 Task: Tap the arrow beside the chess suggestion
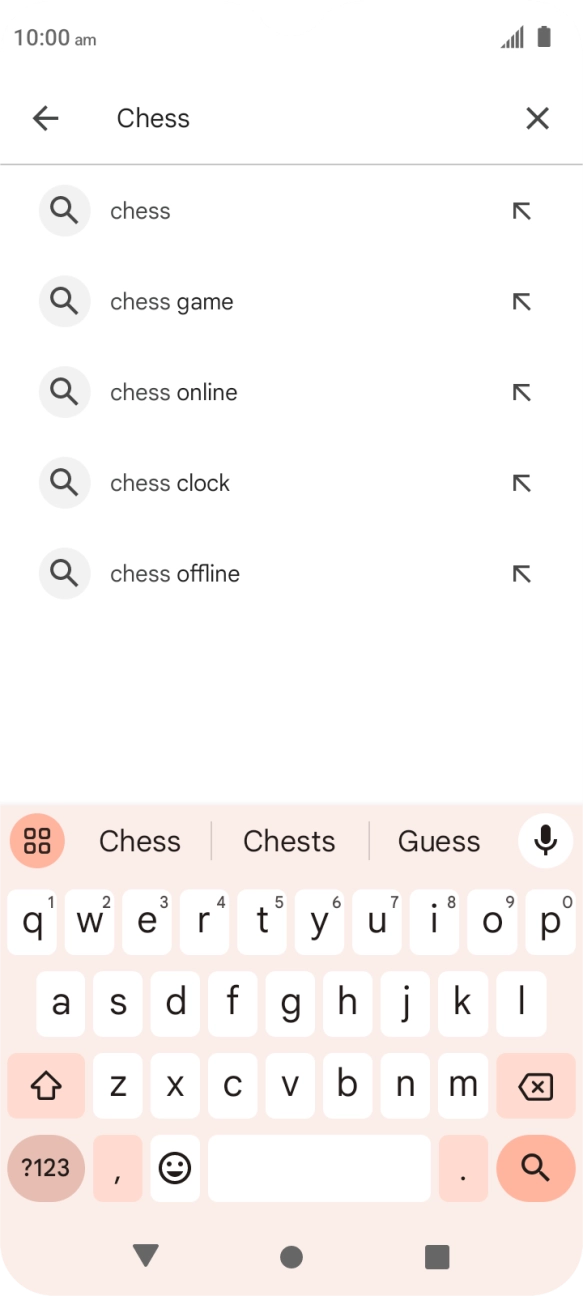(x=521, y=211)
